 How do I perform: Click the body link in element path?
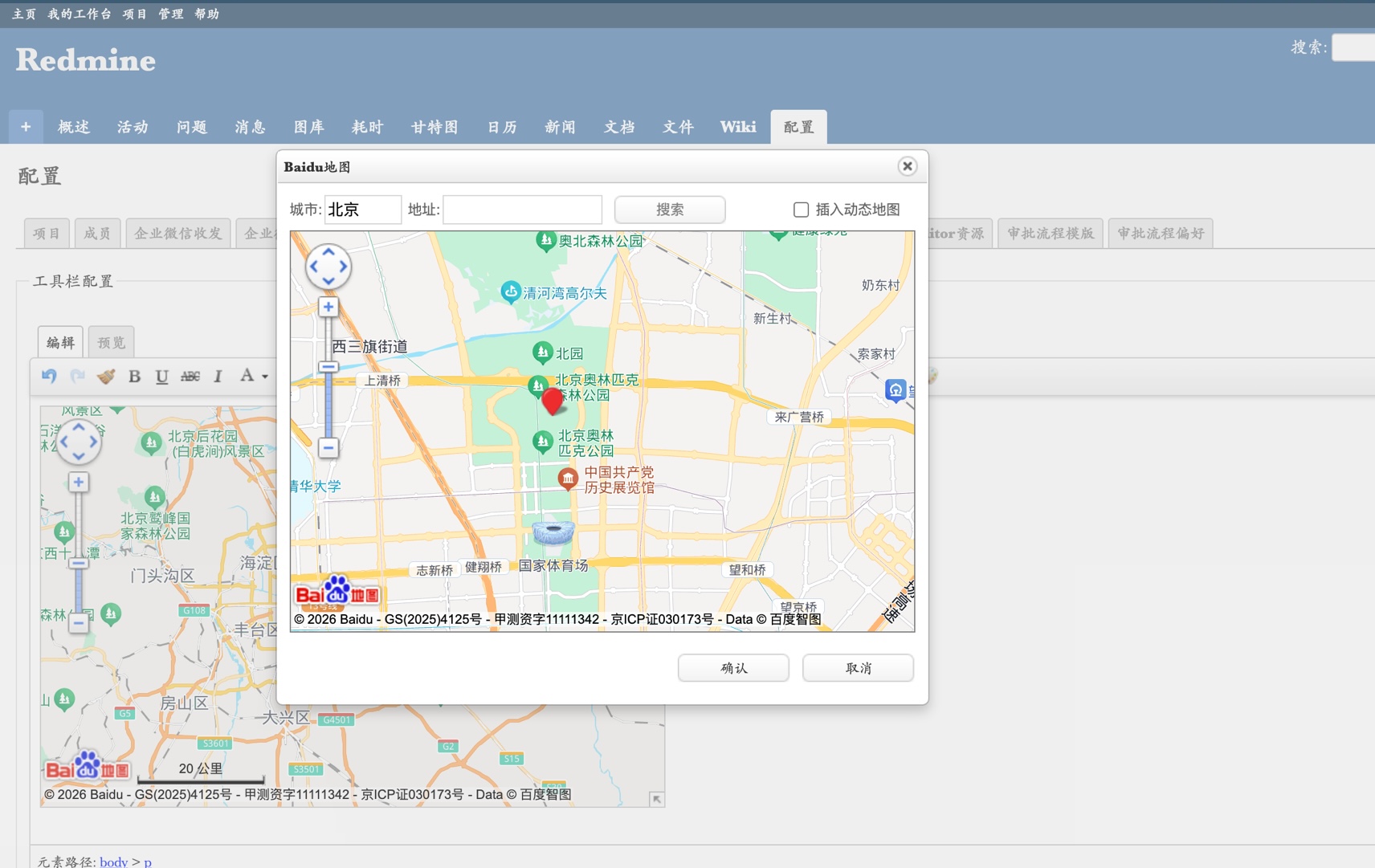113,862
